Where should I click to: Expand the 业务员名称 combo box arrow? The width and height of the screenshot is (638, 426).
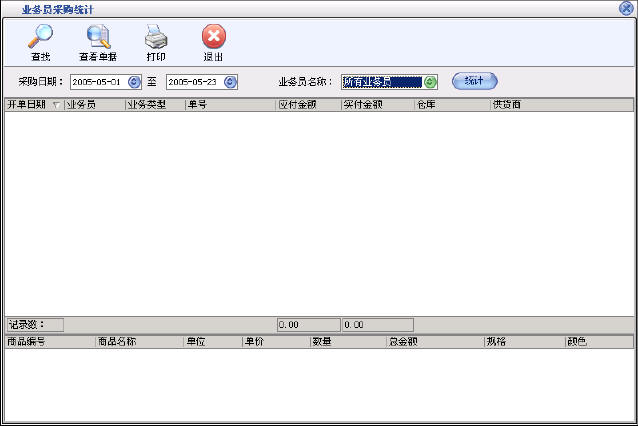pos(430,82)
